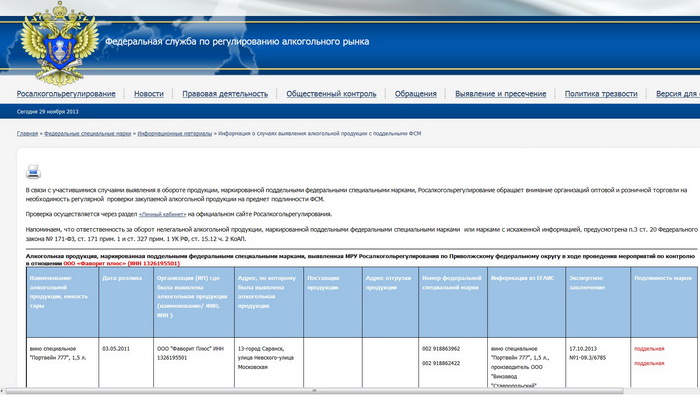Screen dimensions: 700x415
Task: Click the date Сегодня 29 ноября 2013
Action: 48,112
